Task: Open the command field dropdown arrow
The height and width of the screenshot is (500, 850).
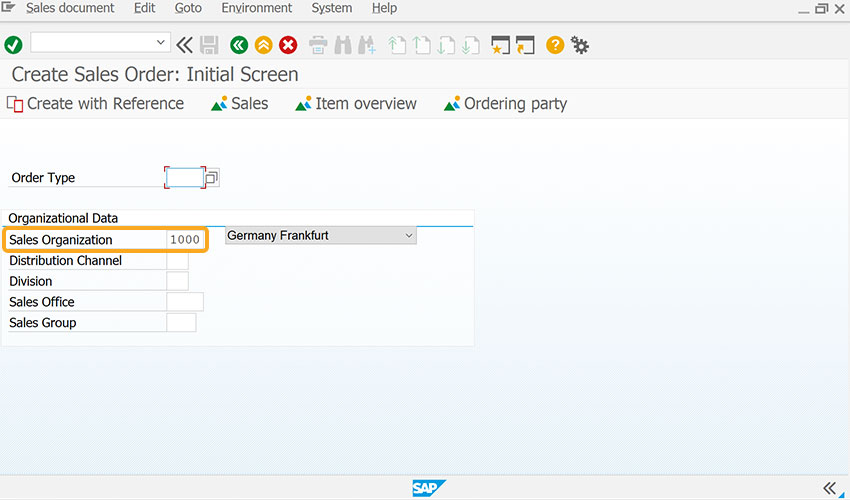Action: [160, 42]
